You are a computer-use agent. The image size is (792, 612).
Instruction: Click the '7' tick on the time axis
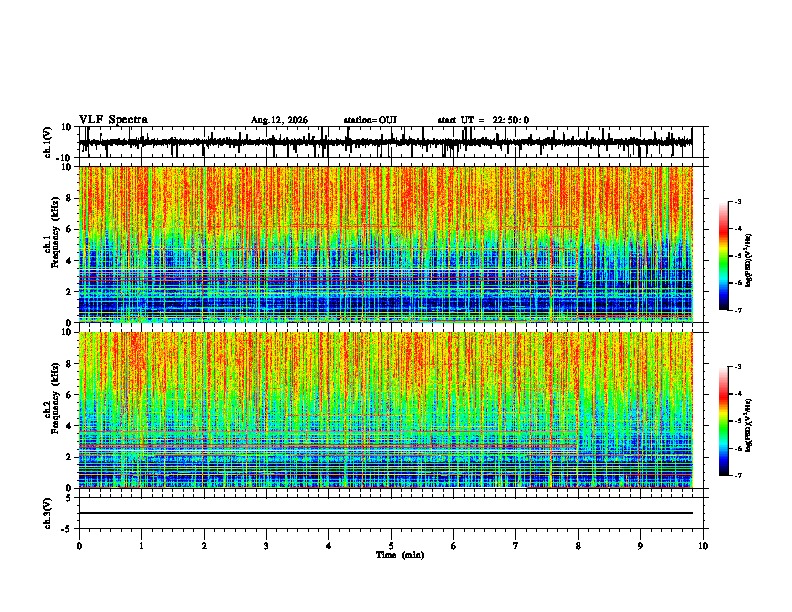click(516, 546)
